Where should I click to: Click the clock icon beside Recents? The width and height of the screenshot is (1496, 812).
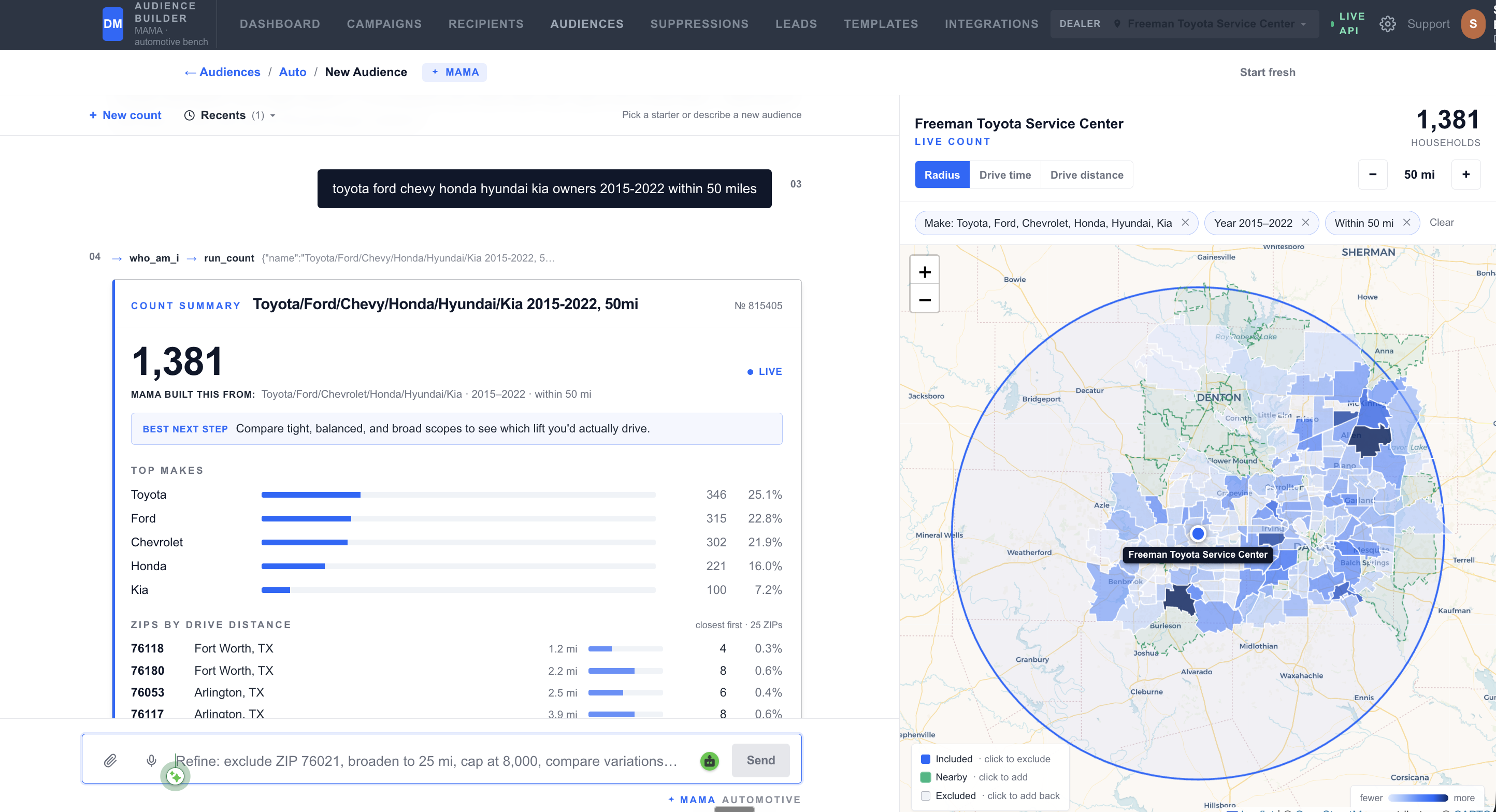(x=189, y=115)
